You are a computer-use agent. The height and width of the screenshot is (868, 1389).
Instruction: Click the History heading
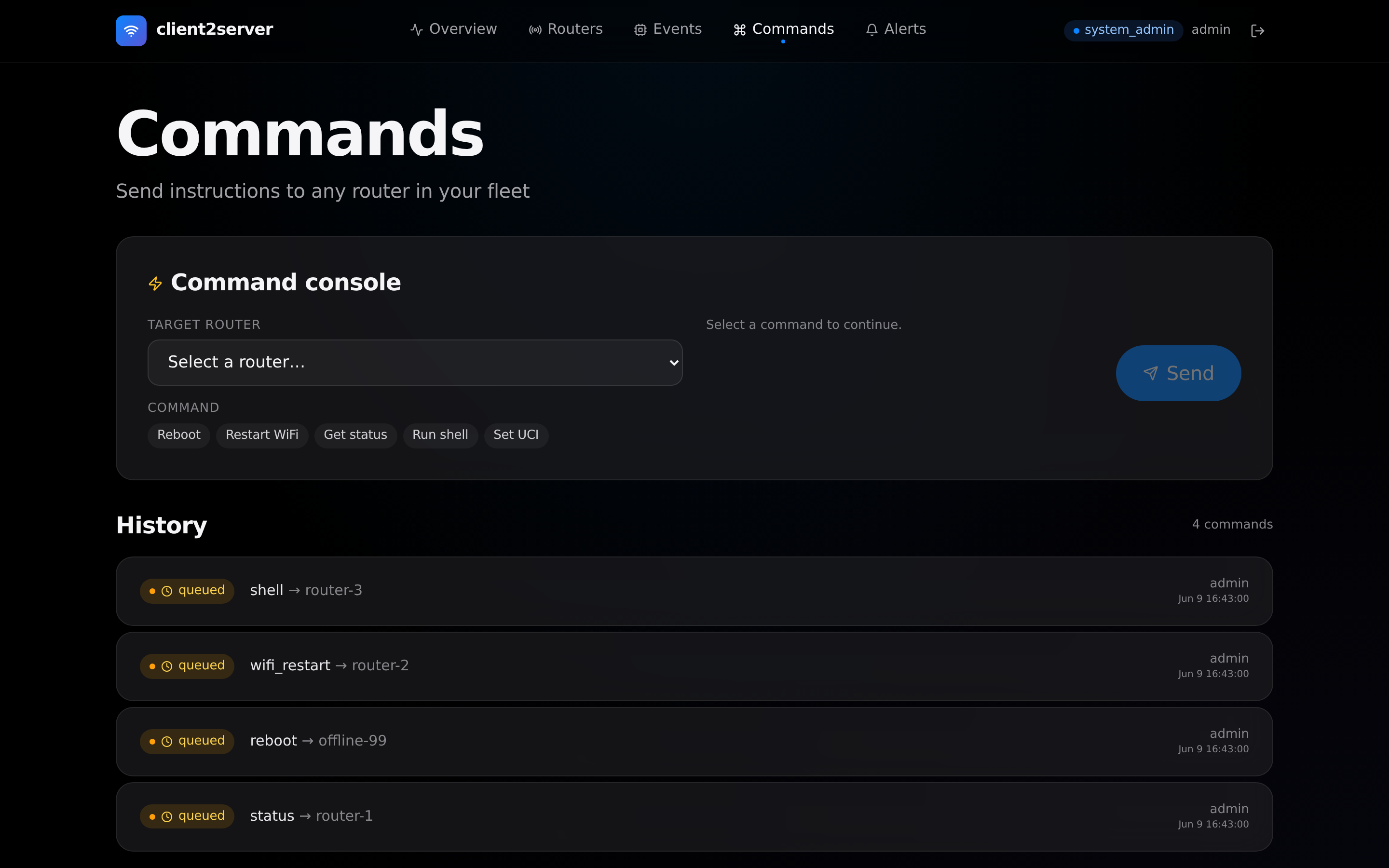162,526
